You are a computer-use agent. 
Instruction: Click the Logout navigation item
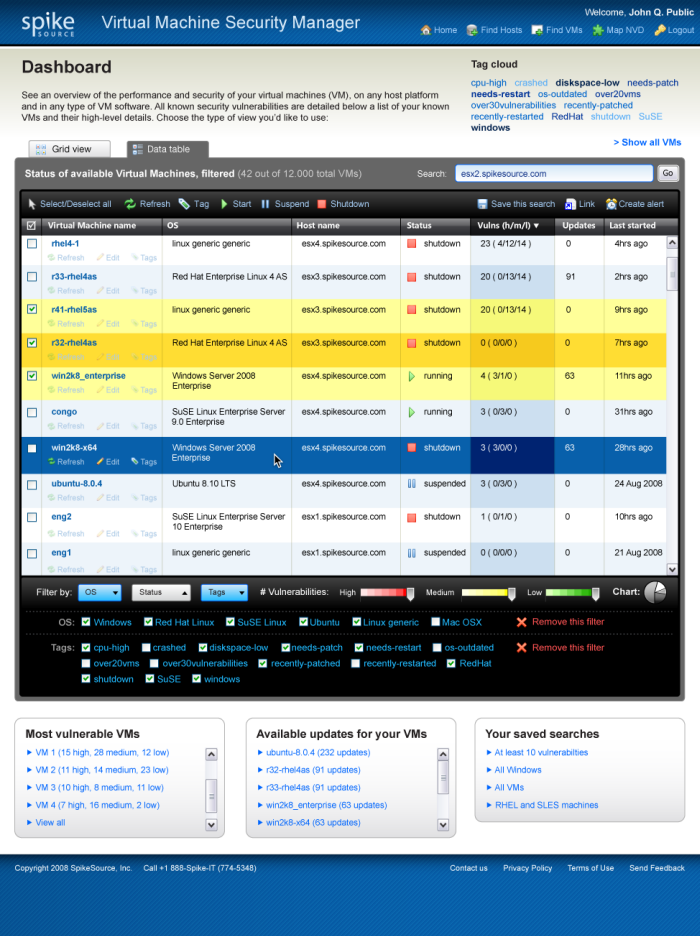(674, 30)
